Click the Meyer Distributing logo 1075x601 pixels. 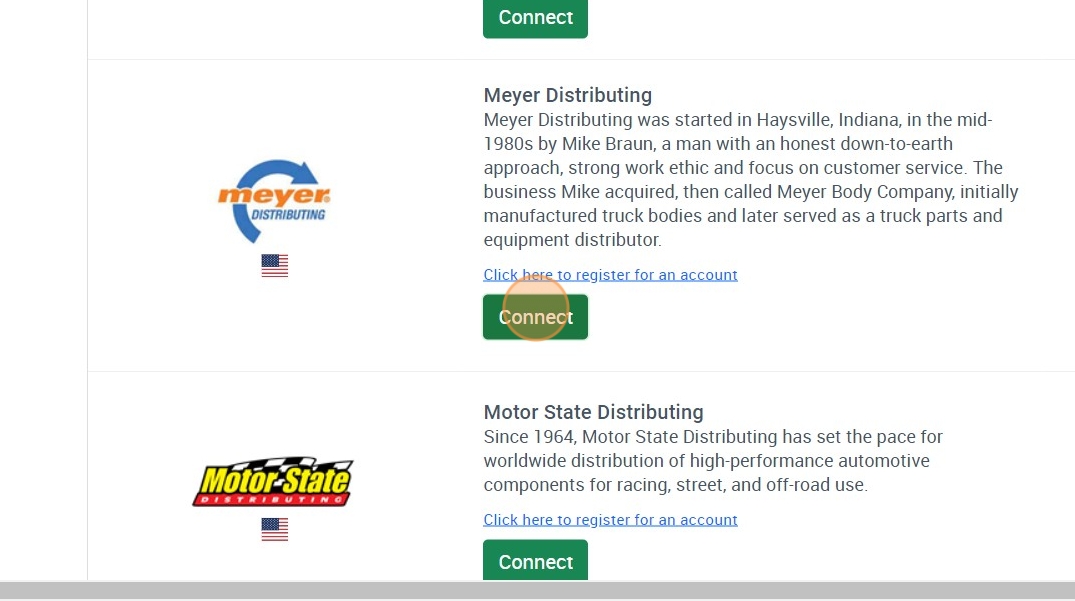274,201
